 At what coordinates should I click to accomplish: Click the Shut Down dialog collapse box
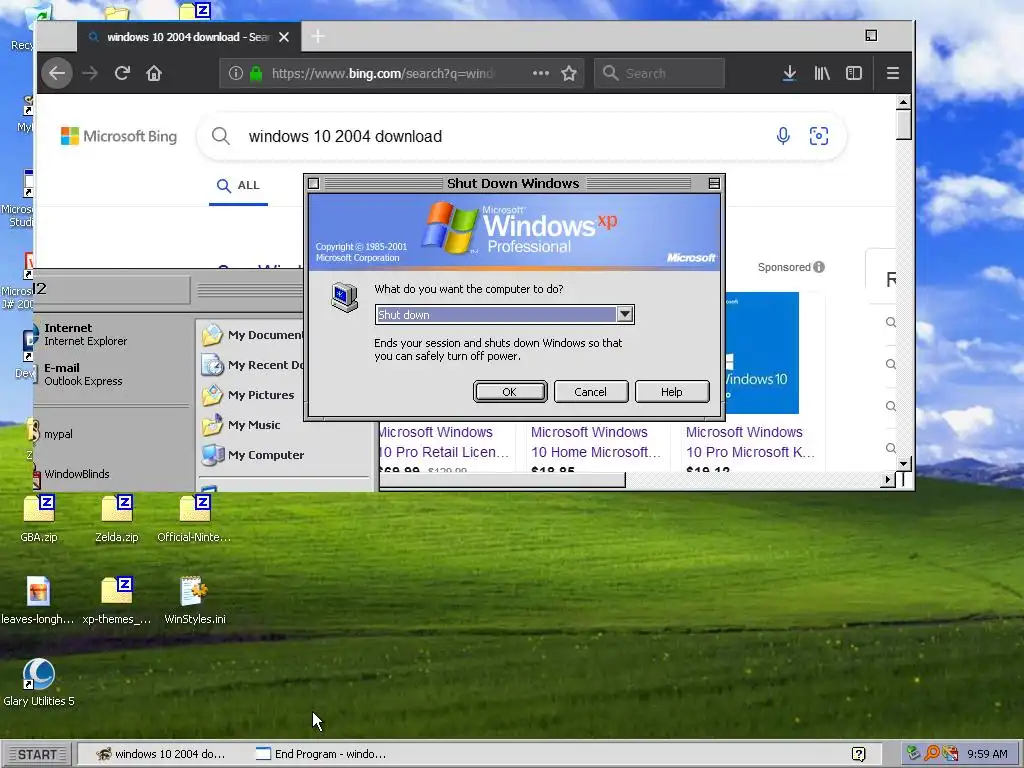coord(714,184)
